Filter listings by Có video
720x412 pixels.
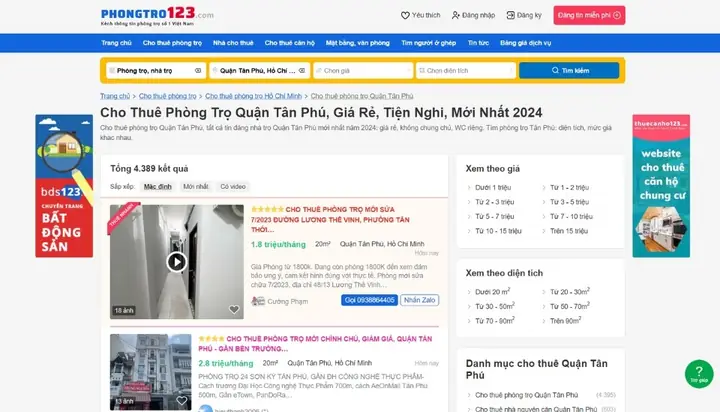coord(233,186)
